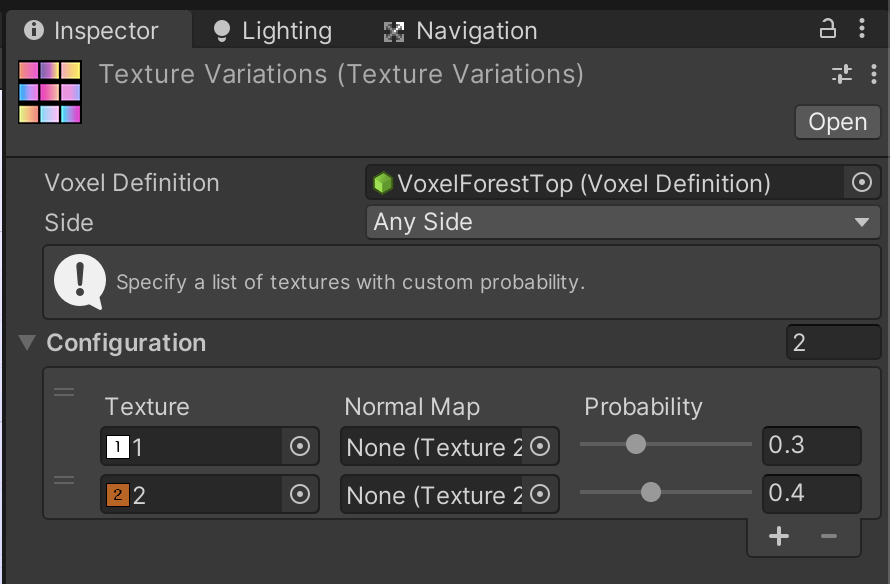Click the Configuration size field showing 2
Screen dimensions: 890x584
833,342
